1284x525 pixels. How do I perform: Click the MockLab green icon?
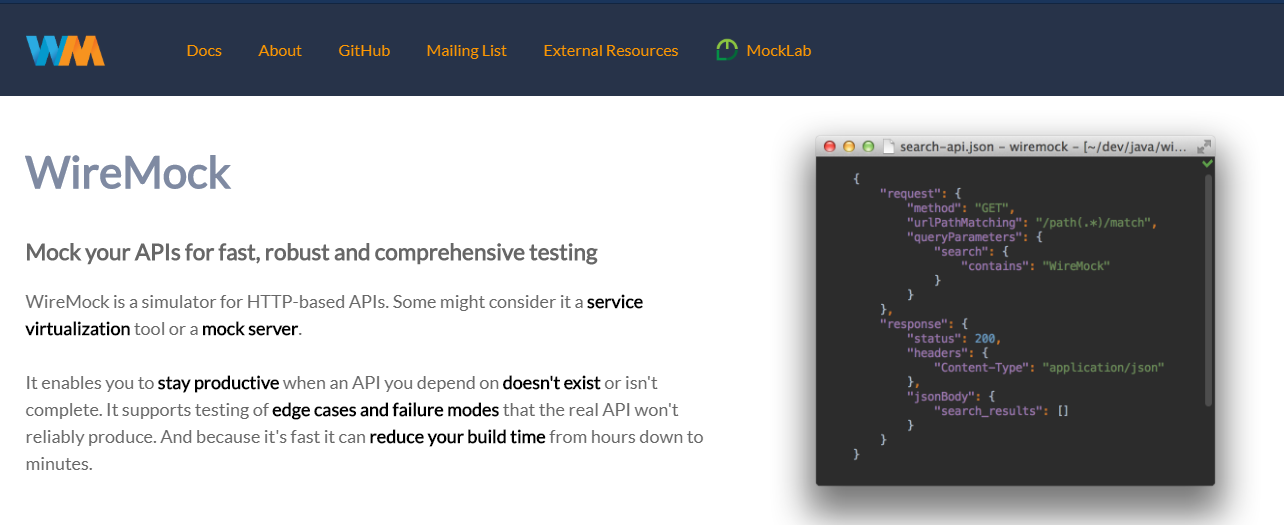727,50
